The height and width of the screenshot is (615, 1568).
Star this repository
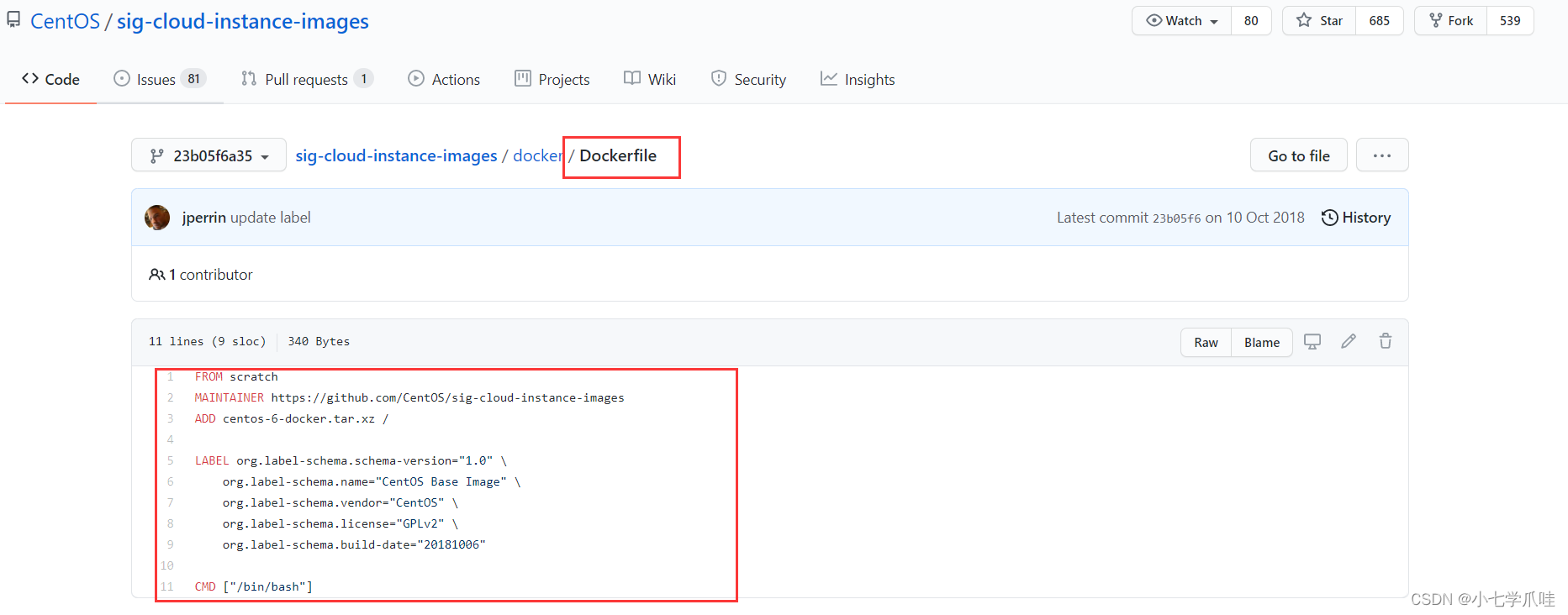(x=1319, y=21)
